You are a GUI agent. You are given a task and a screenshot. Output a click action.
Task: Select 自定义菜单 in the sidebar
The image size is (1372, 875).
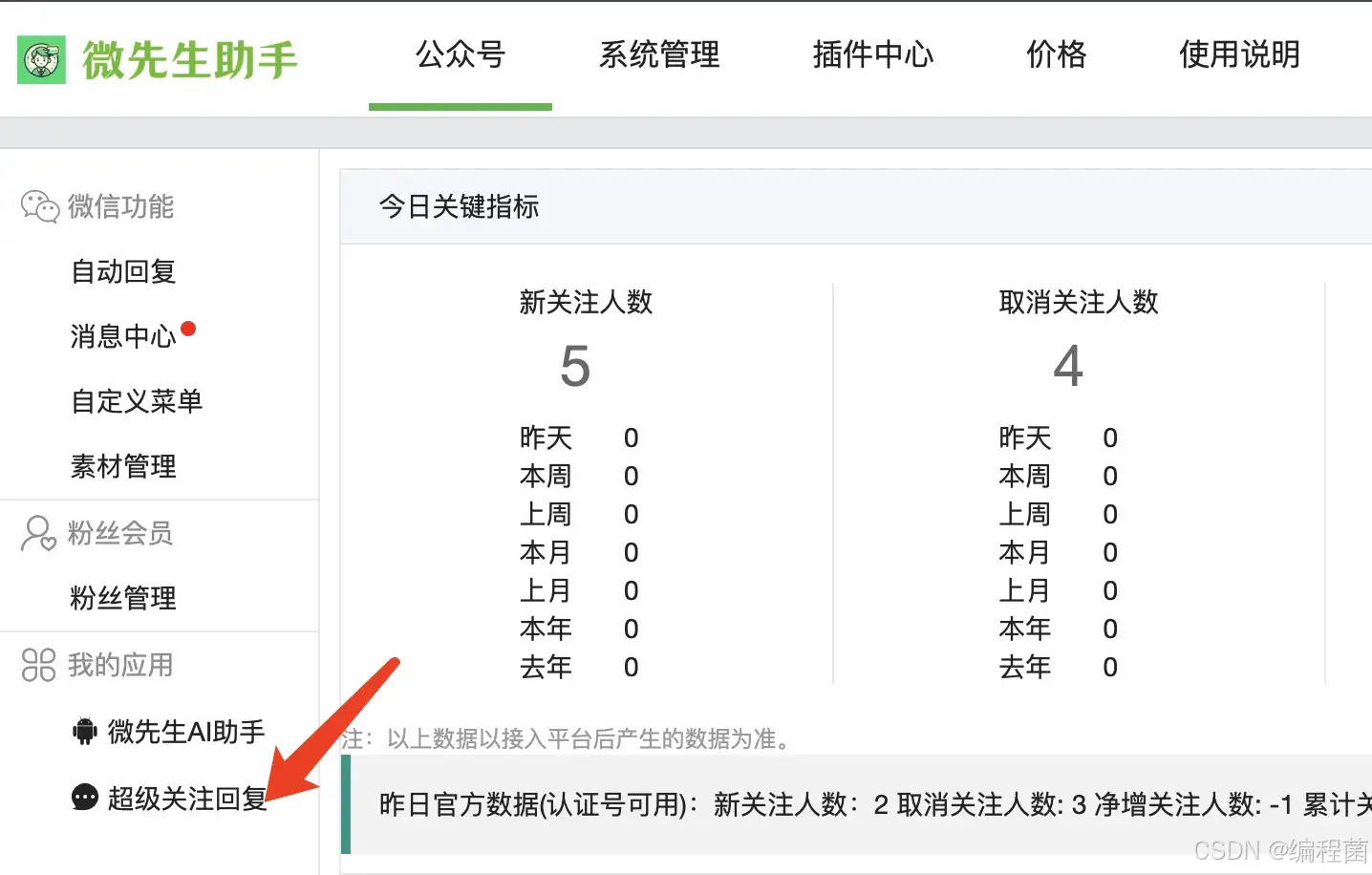click(x=138, y=401)
